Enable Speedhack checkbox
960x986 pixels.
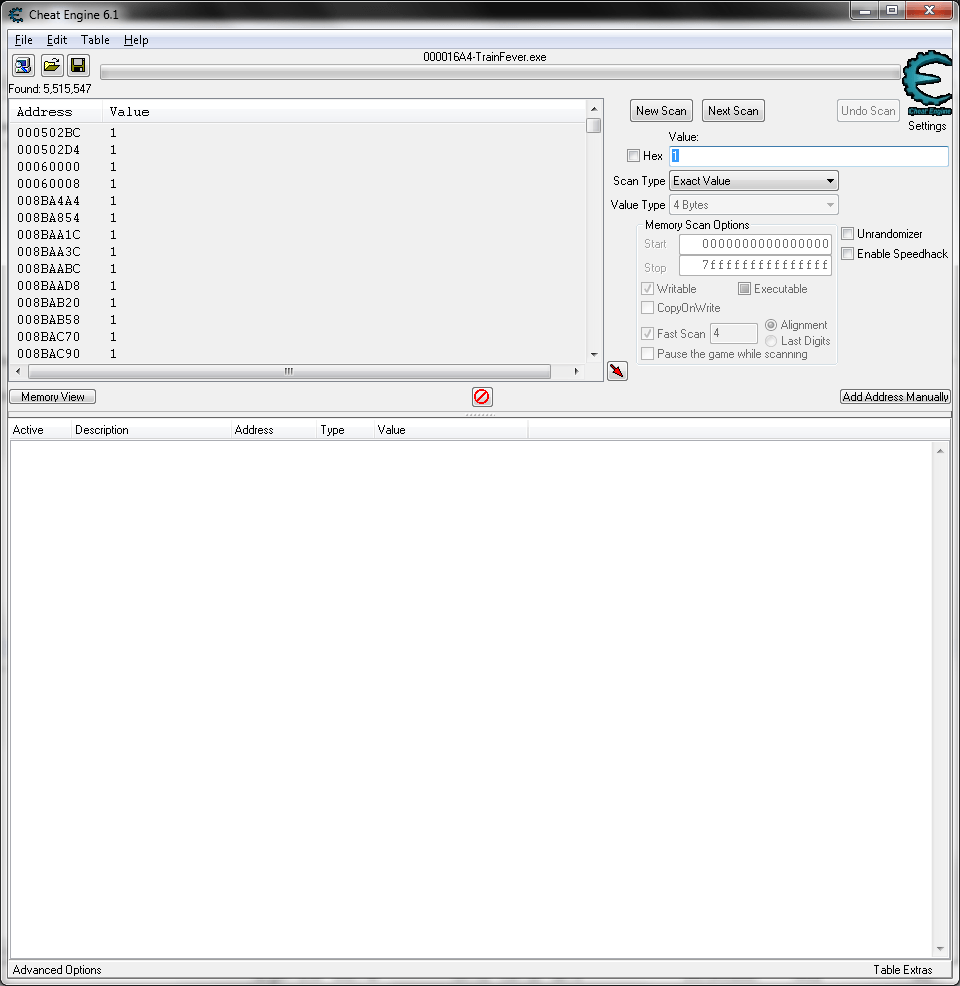[847, 254]
